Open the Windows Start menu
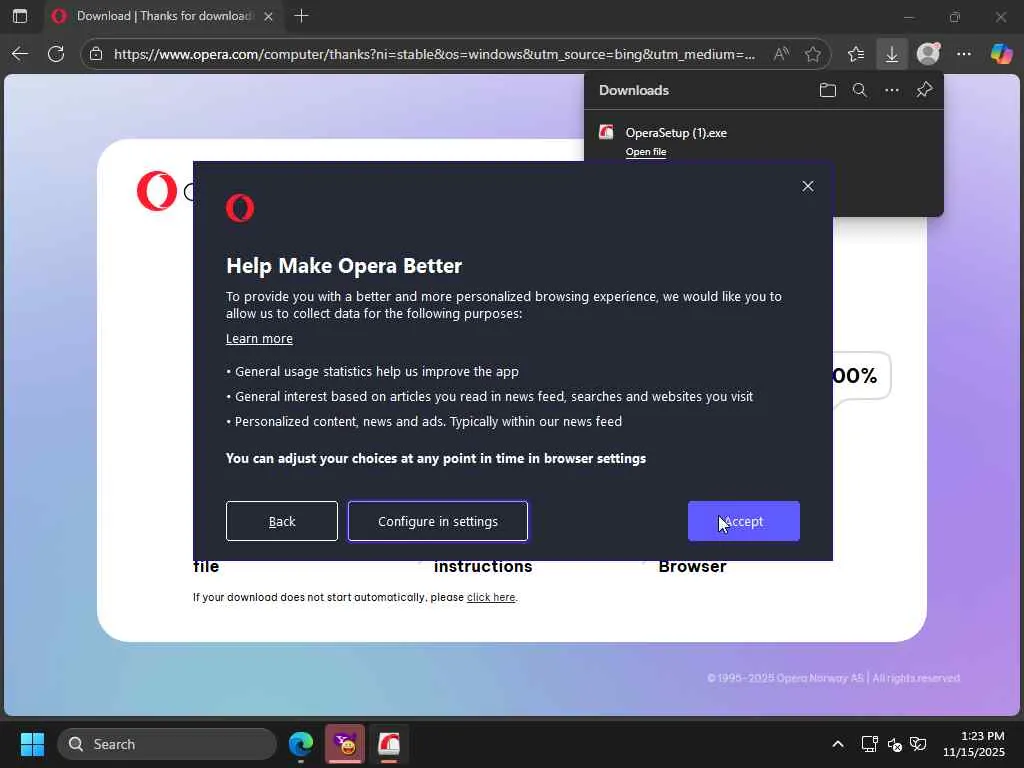Screen dimensions: 1024x768 coord(32,744)
